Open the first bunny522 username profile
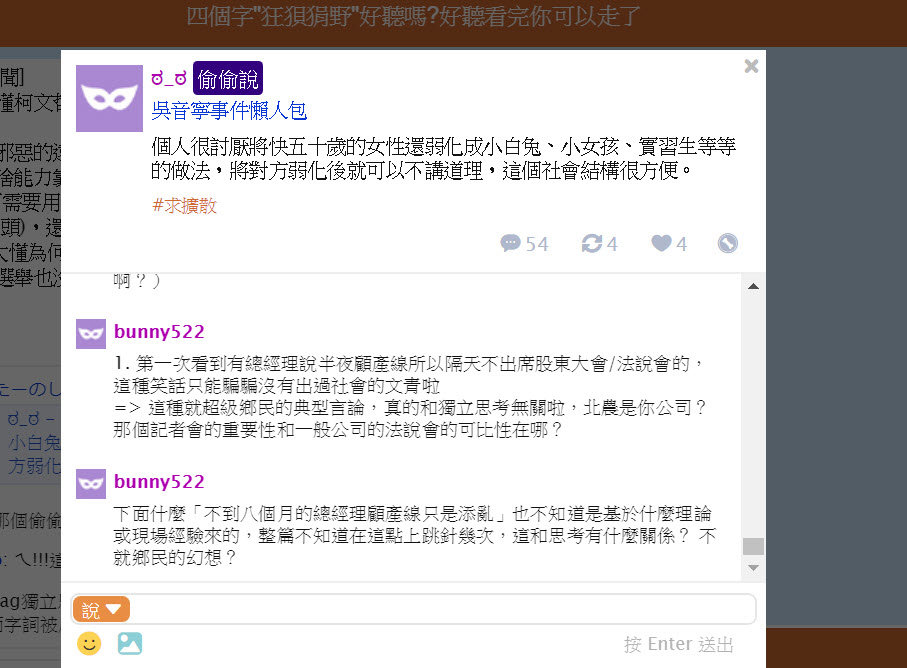 click(x=159, y=331)
